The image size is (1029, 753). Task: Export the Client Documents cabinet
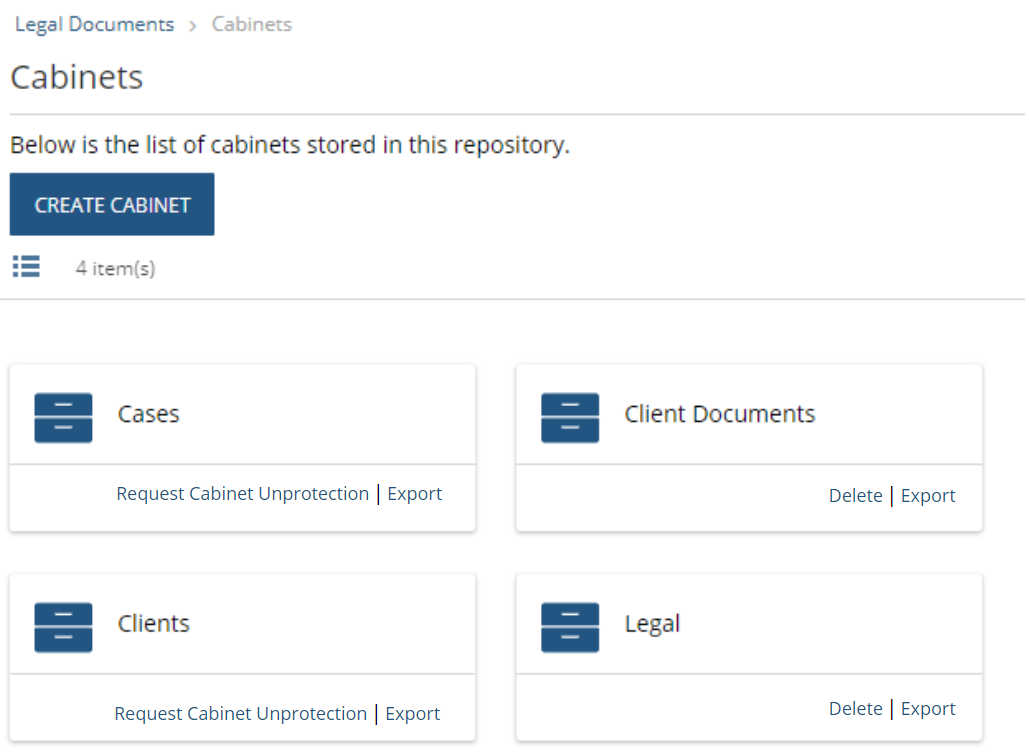[x=928, y=496]
